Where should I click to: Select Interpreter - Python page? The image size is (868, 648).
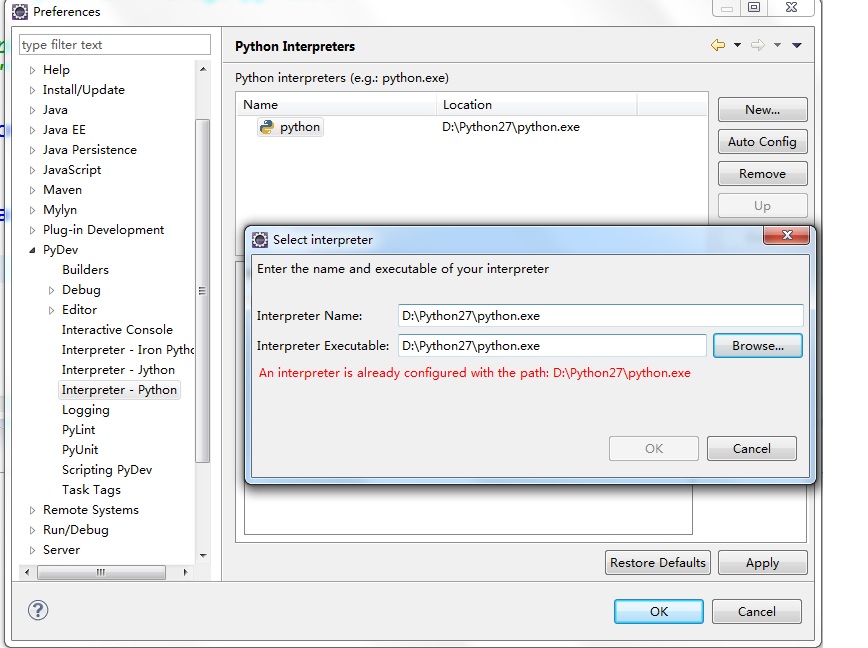pyautogui.click(x=119, y=390)
